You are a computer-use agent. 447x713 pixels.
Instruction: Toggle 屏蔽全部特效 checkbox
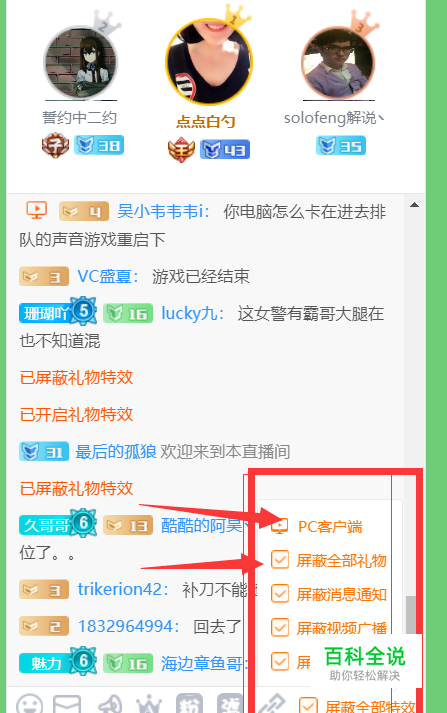pyautogui.click(x=308, y=705)
